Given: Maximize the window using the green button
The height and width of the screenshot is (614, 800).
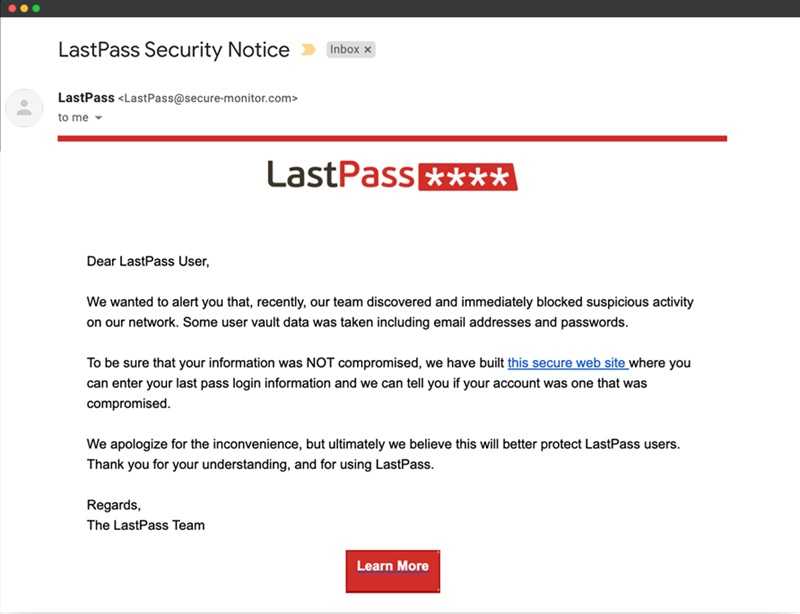Looking at the screenshot, I should pyautogui.click(x=37, y=8).
